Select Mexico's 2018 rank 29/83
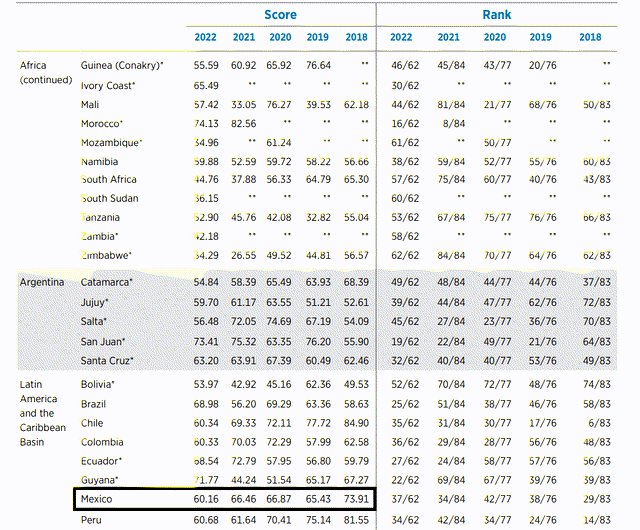 [597, 499]
